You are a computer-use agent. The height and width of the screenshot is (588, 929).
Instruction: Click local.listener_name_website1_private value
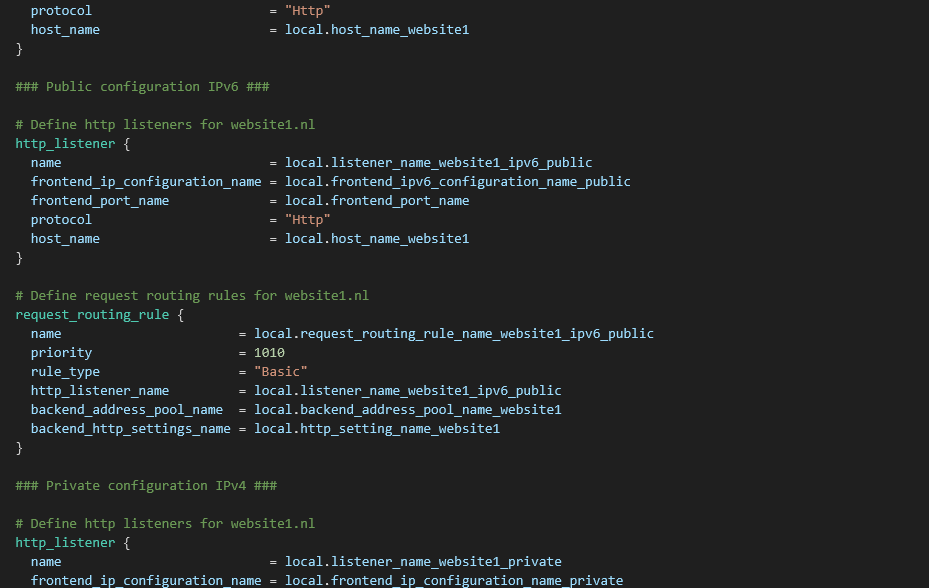(x=423, y=562)
